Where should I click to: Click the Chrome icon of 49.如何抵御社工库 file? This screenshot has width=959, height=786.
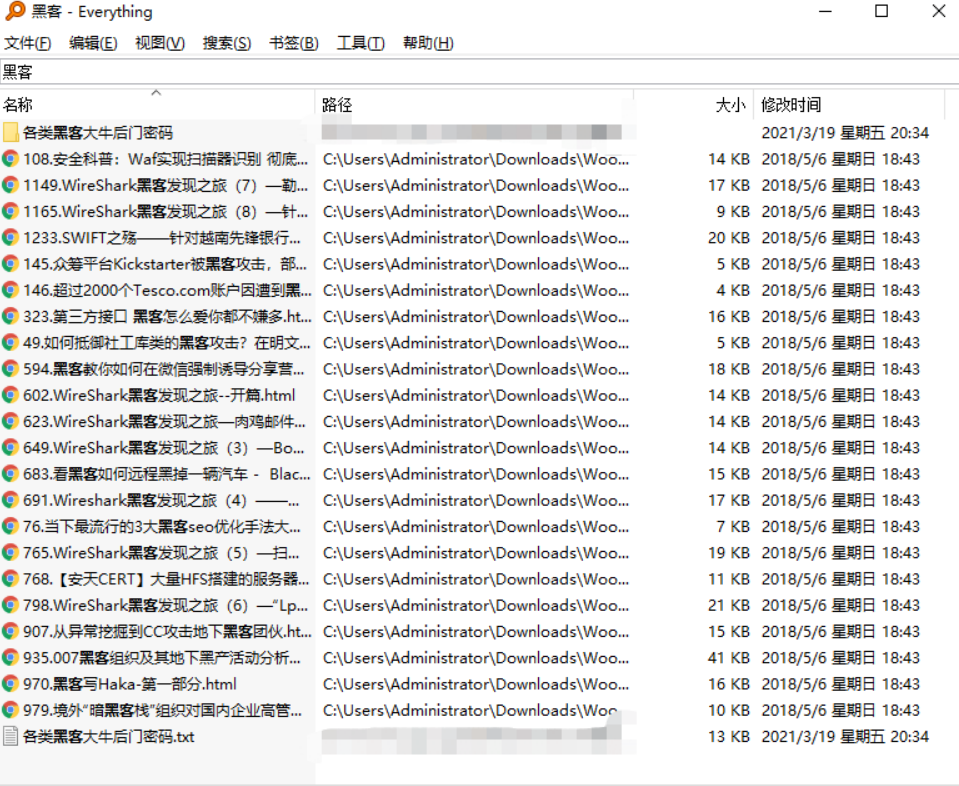(x=10, y=342)
